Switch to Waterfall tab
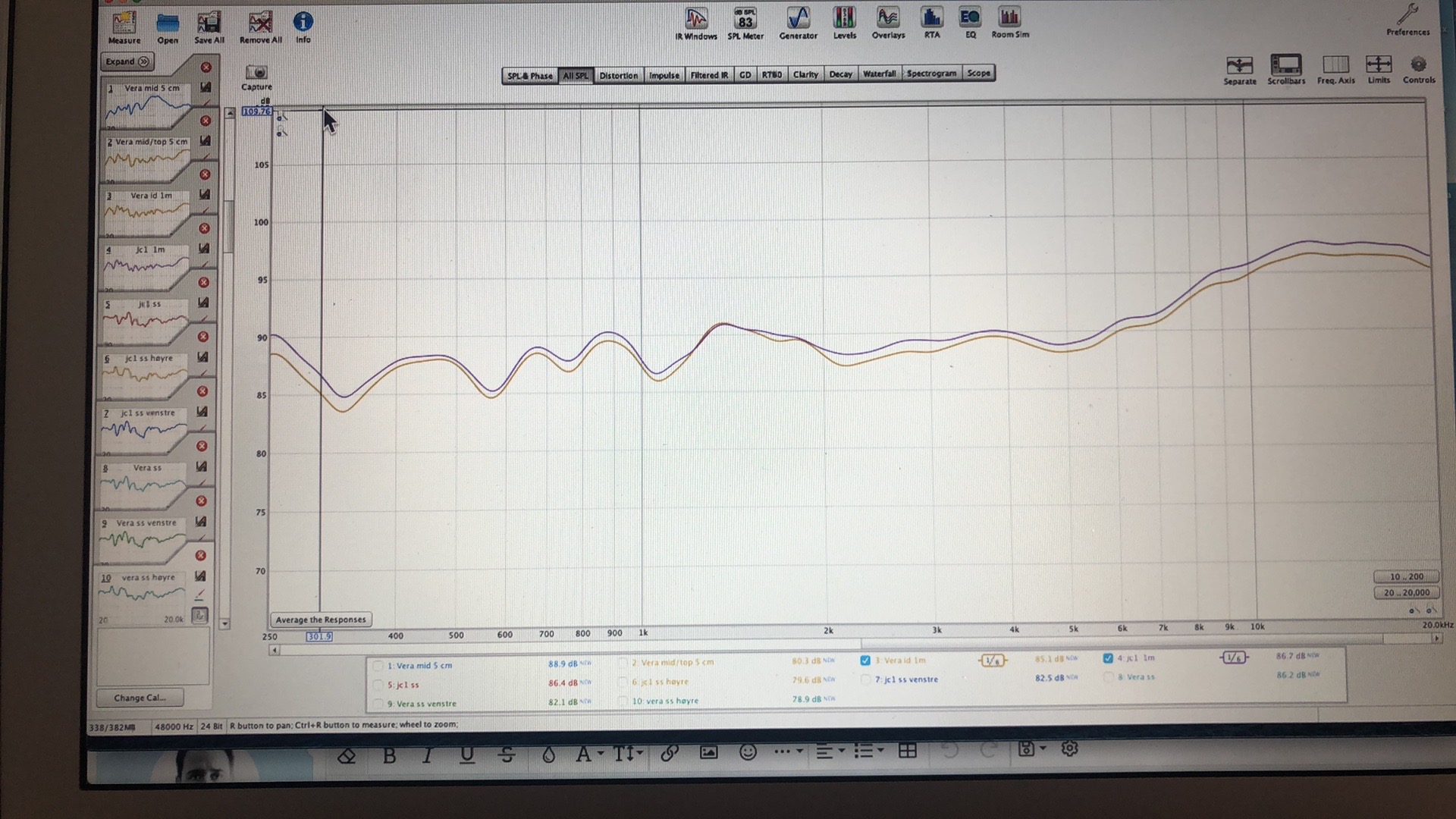Viewport: 1456px width, 819px height. coord(879,74)
